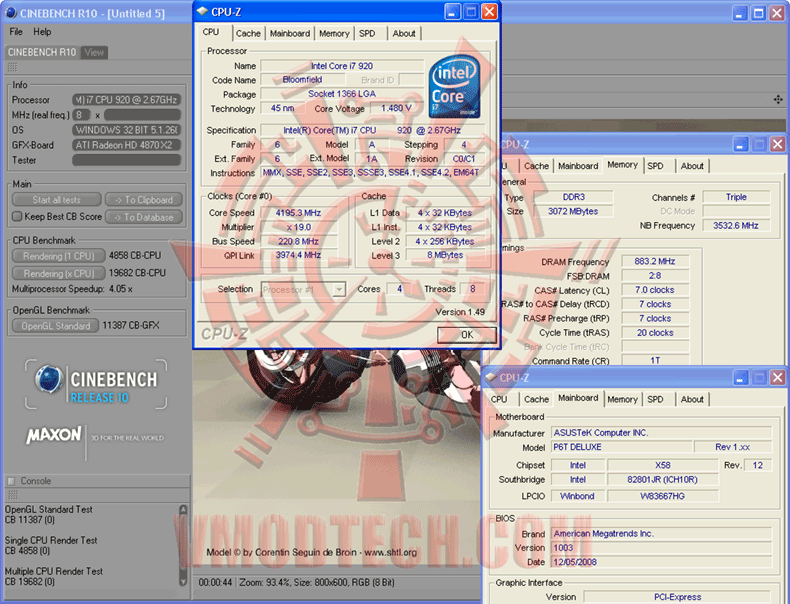Viewport: 790px width, 604px height.
Task: Click the Tester input field
Action: point(126,160)
